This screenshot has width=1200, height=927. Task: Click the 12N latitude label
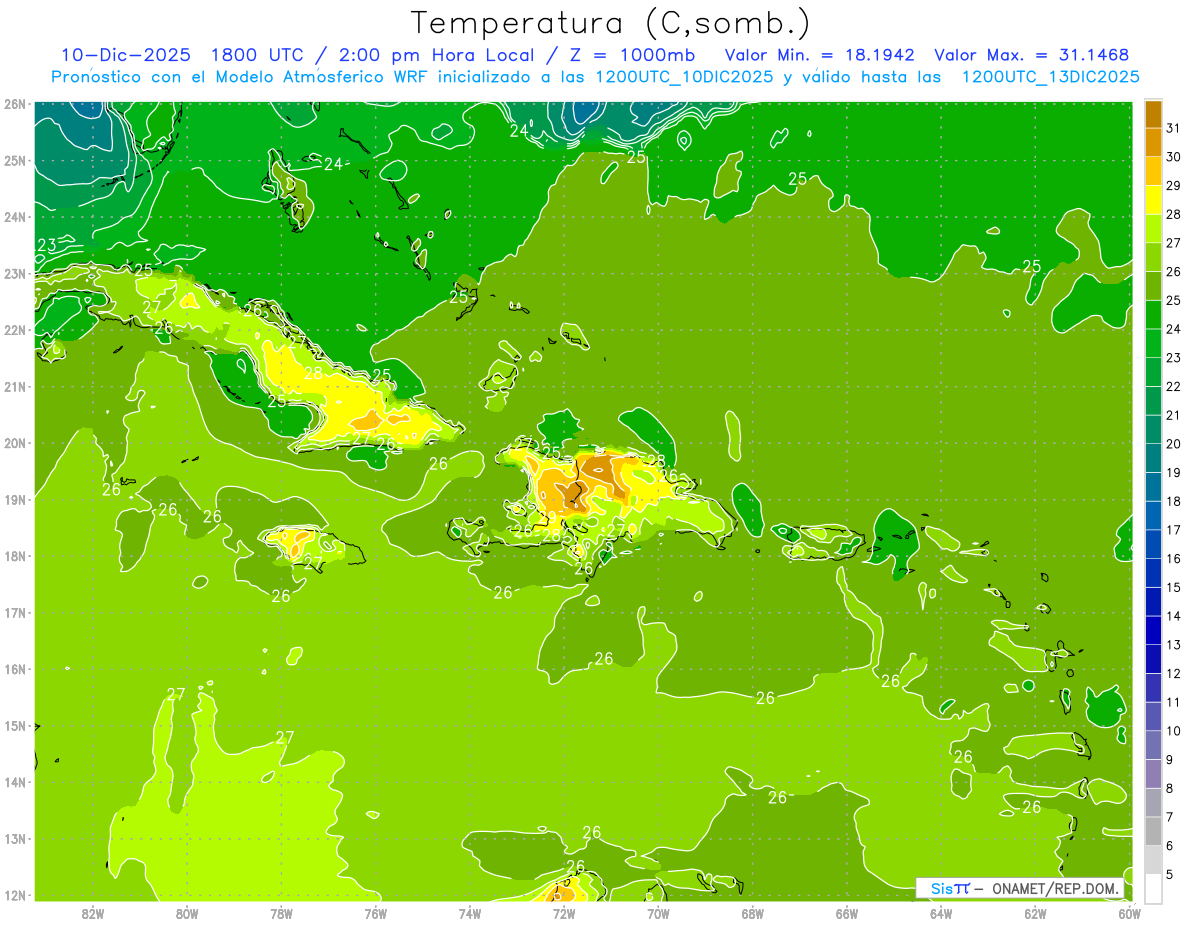click(x=14, y=895)
